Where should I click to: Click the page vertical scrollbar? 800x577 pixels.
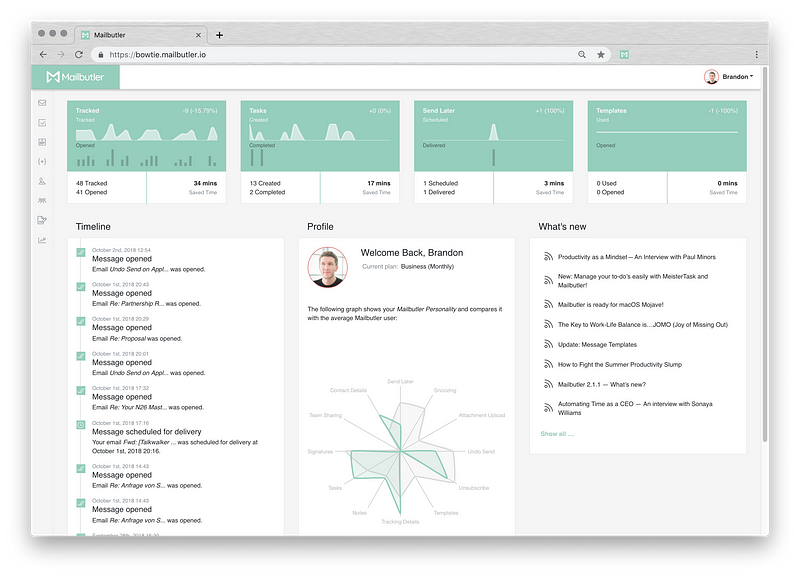point(764,255)
